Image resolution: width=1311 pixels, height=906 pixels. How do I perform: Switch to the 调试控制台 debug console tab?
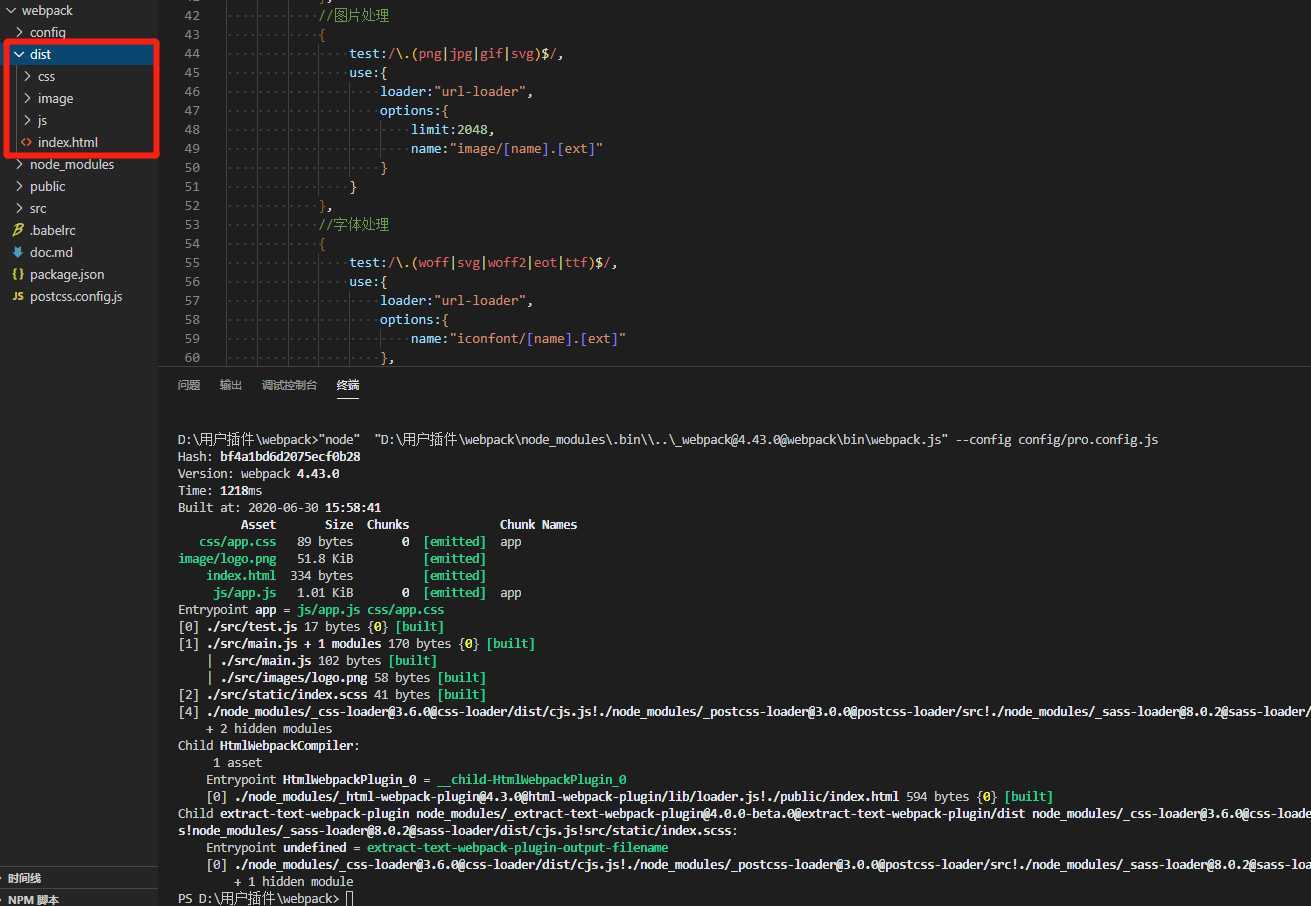[x=289, y=385]
